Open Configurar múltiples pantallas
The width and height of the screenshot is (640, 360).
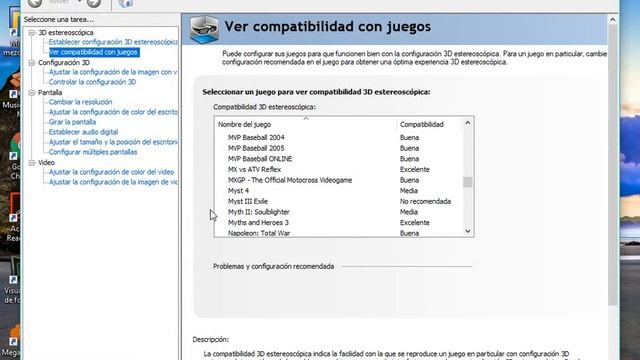pyautogui.click(x=93, y=152)
